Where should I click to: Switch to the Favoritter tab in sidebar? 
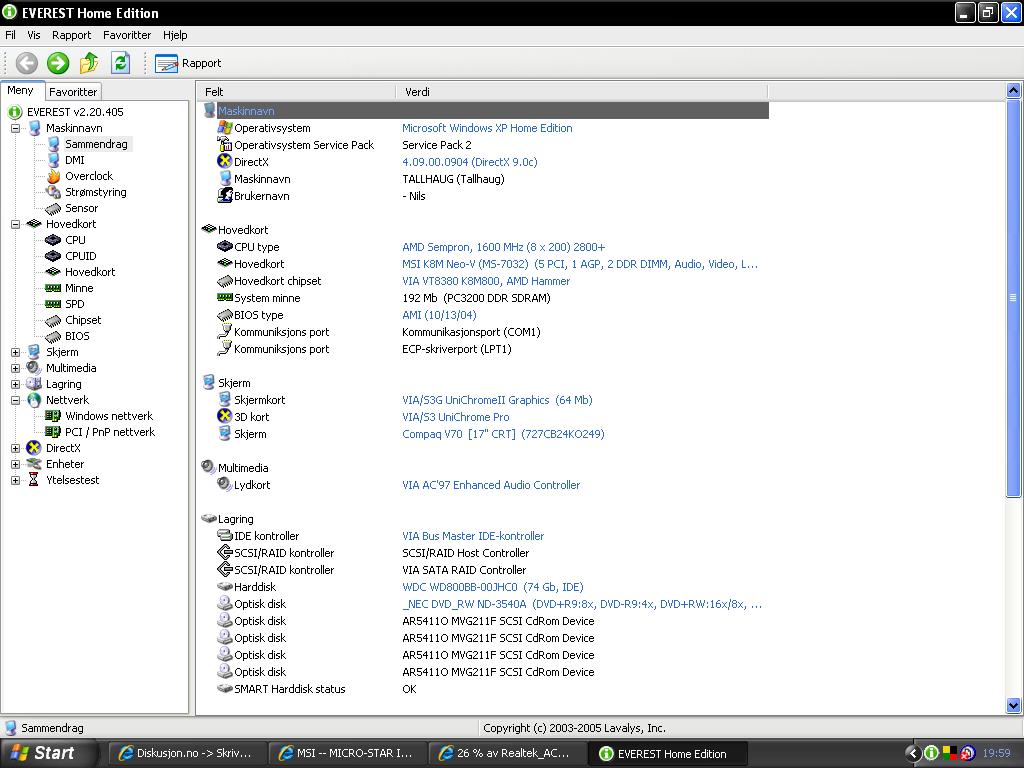pyautogui.click(x=73, y=92)
